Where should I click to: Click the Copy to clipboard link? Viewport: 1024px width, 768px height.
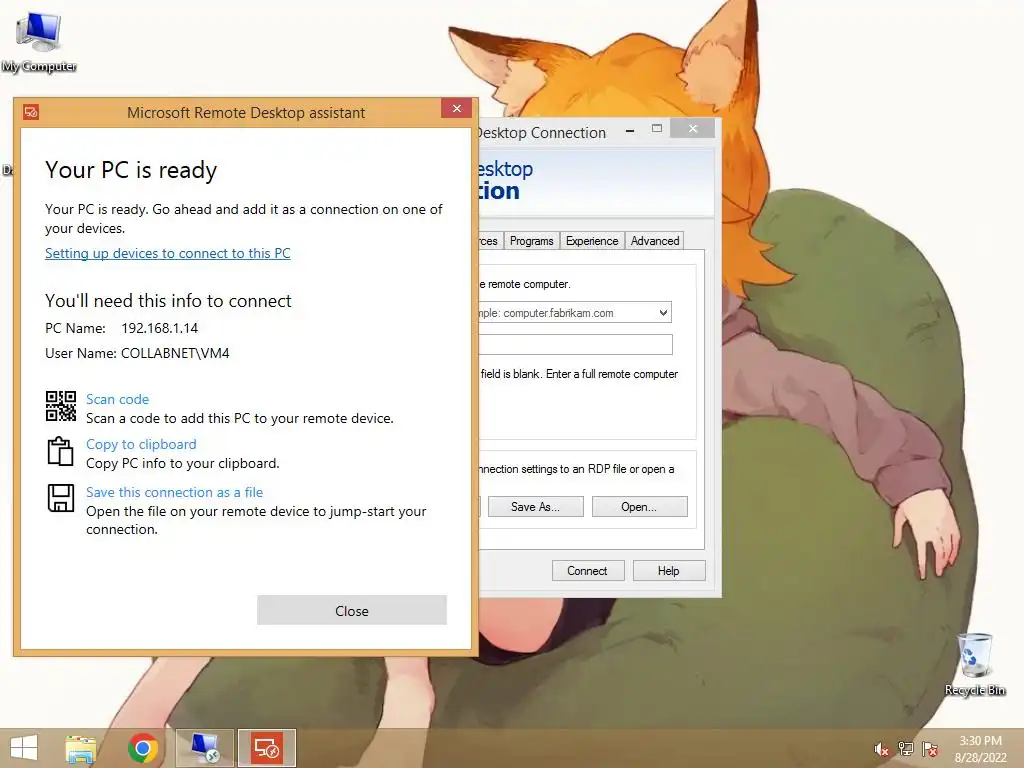tap(141, 444)
